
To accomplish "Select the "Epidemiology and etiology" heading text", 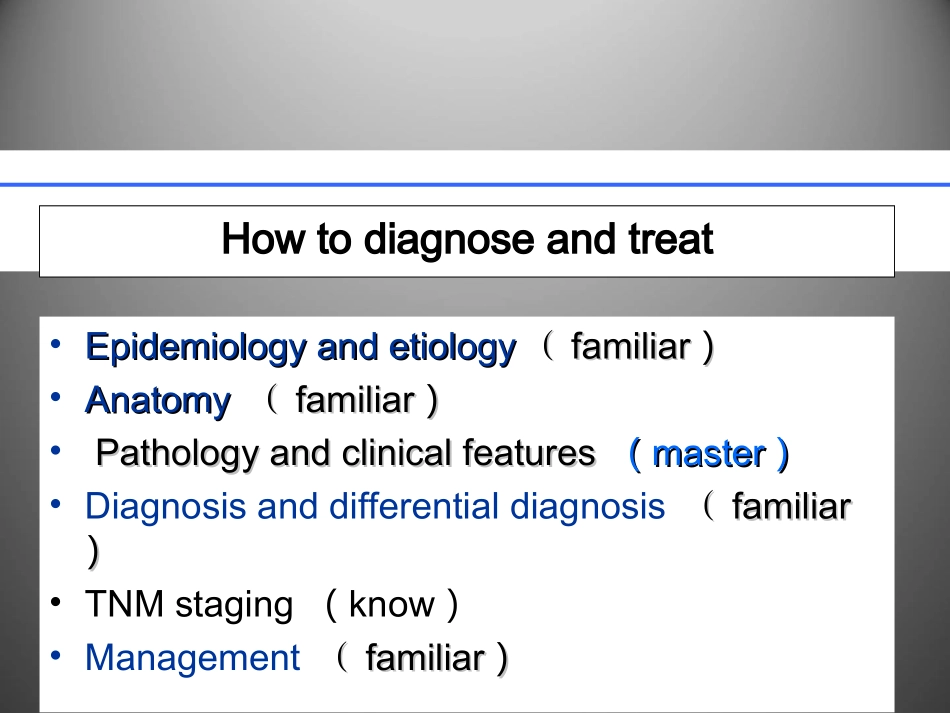I will 300,348.
